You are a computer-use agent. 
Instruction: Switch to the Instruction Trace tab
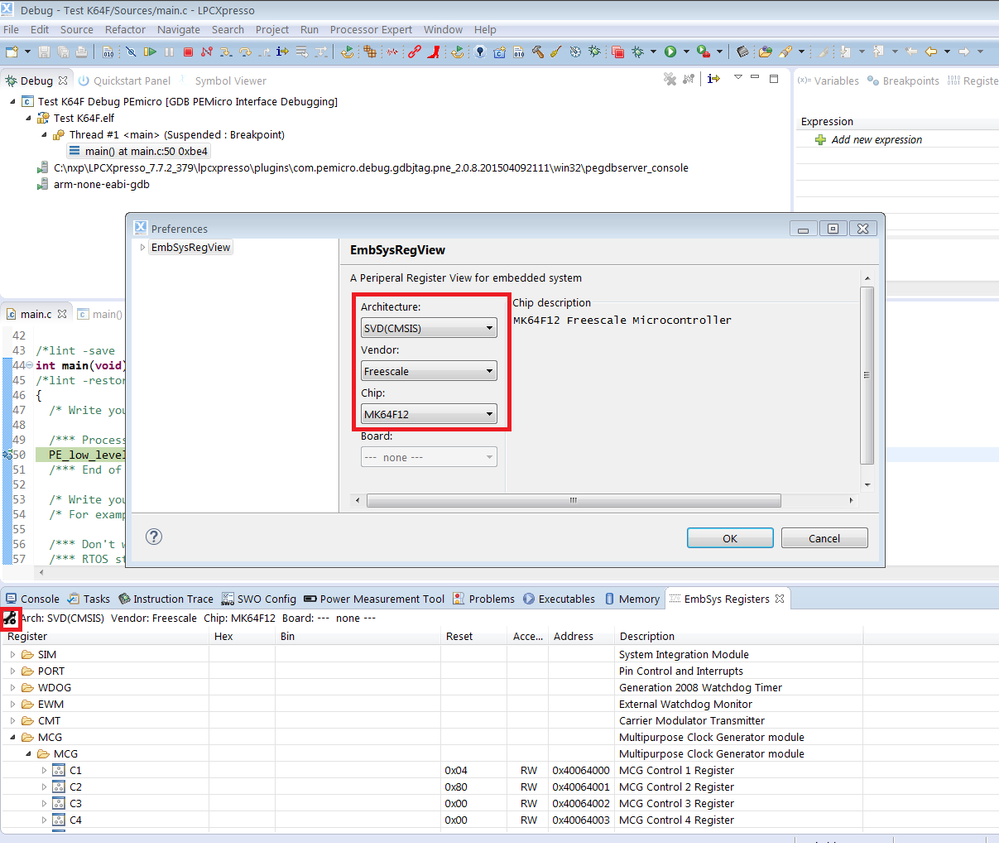(166, 599)
